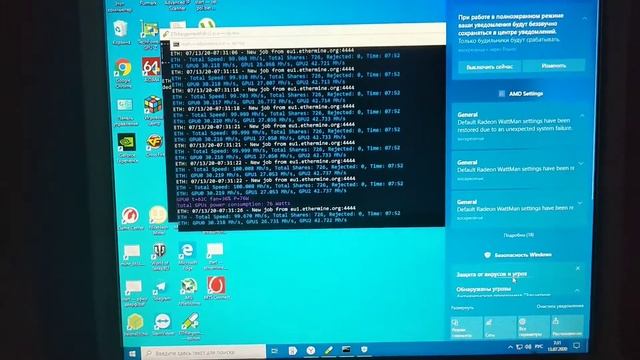
Task: Open the red Game Center desktop icon
Action: click(x=130, y=218)
